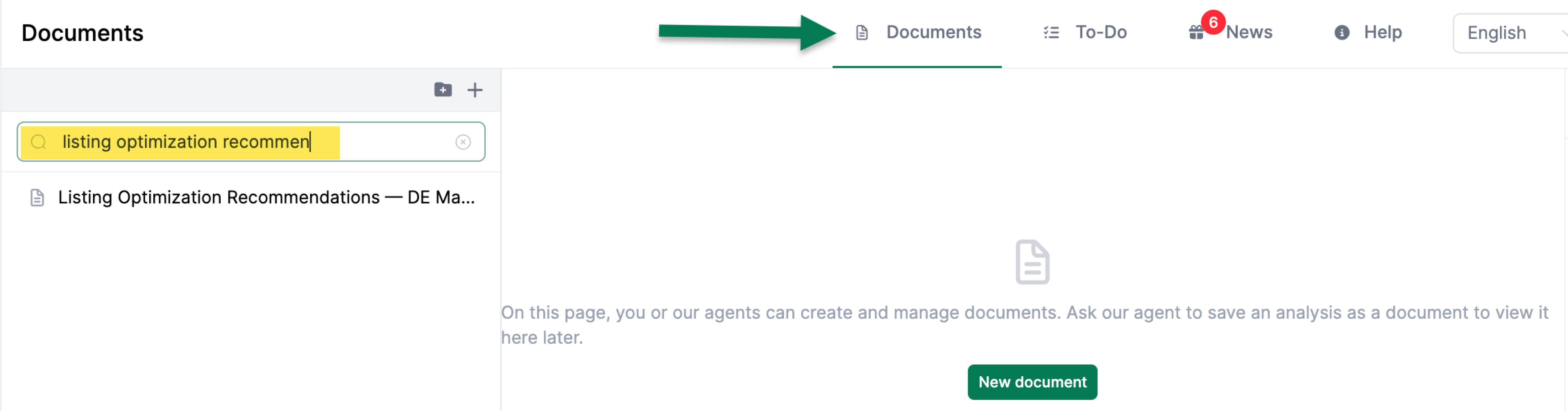Open the Help tab
Screen dimensions: 1568x411
pos(1382,32)
